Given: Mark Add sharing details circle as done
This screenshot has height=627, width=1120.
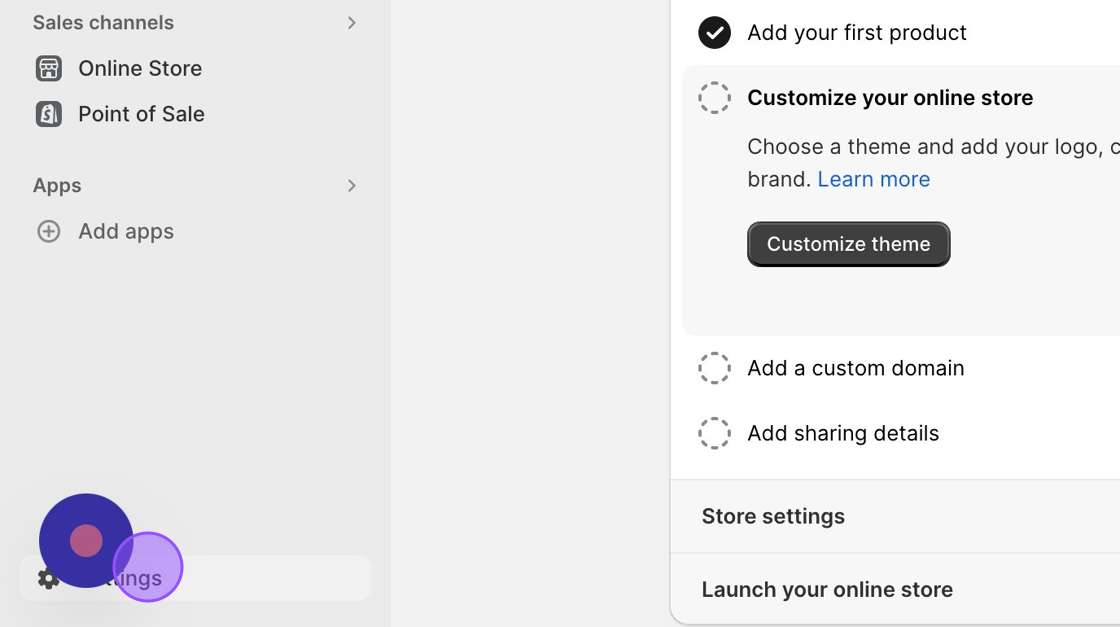Looking at the screenshot, I should (x=714, y=433).
